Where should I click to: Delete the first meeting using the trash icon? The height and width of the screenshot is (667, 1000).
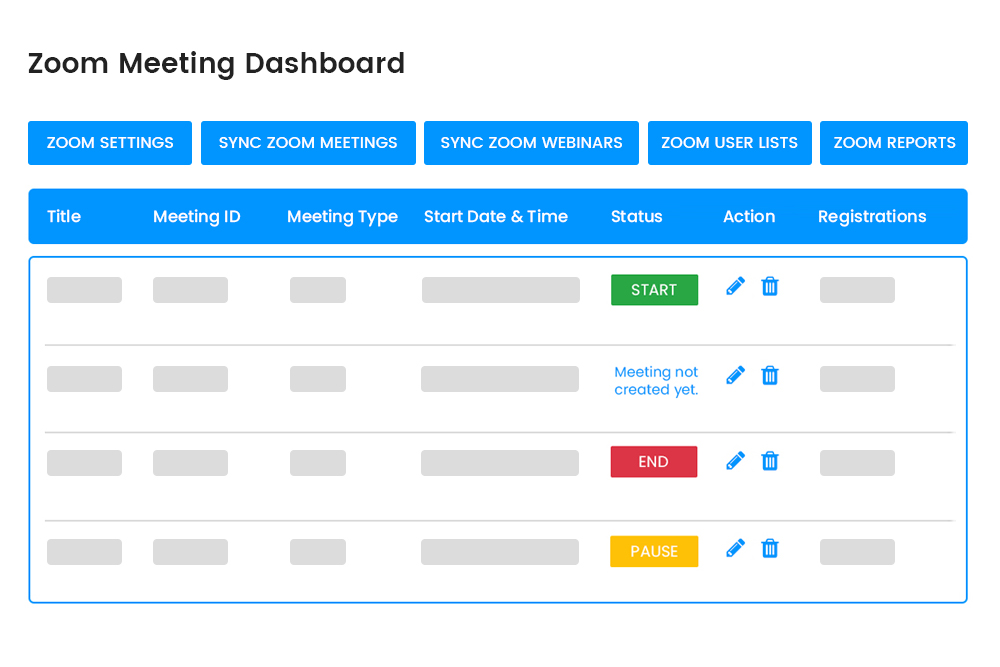(x=769, y=286)
